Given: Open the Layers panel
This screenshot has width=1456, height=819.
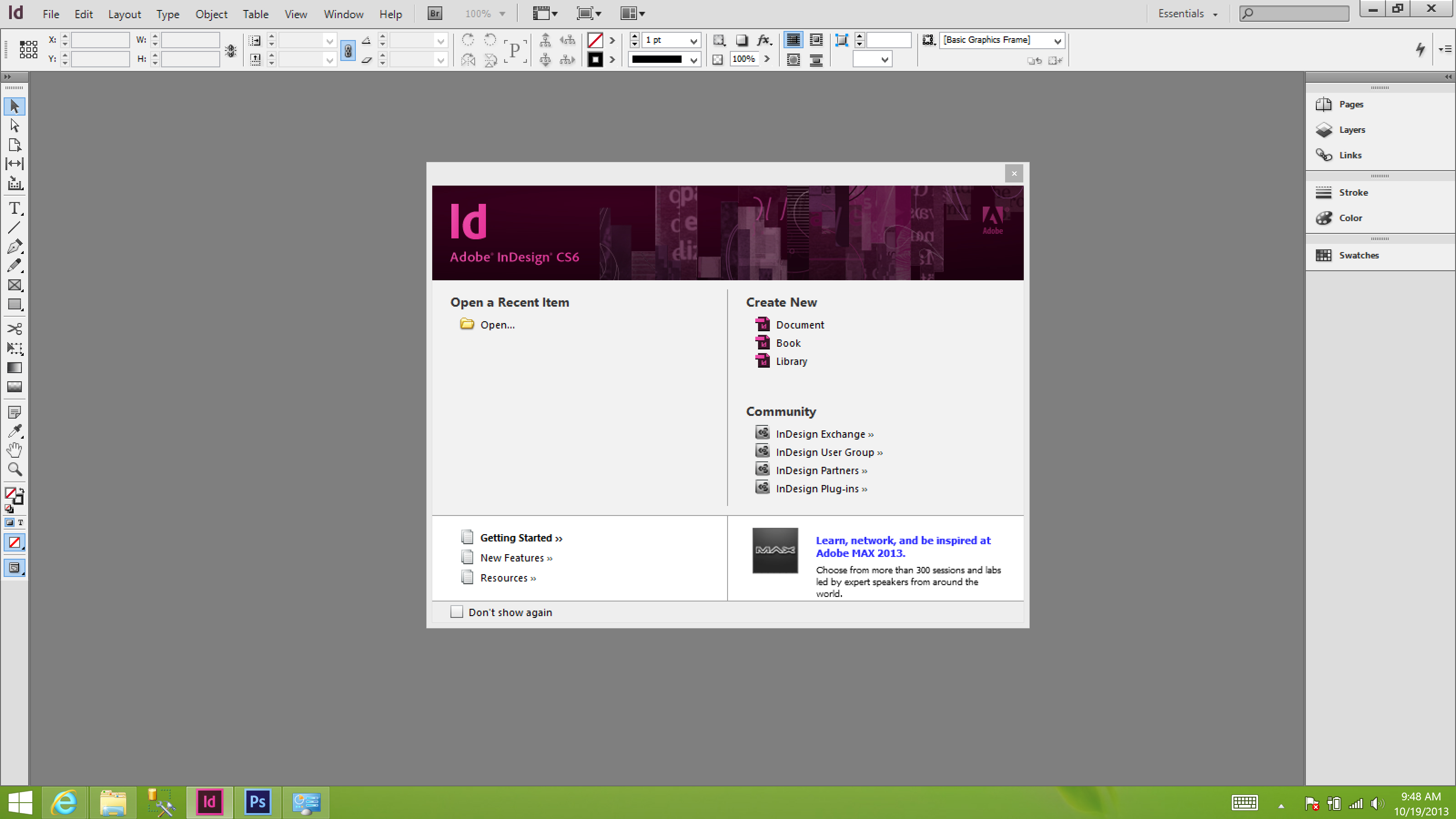Looking at the screenshot, I should (x=1352, y=129).
